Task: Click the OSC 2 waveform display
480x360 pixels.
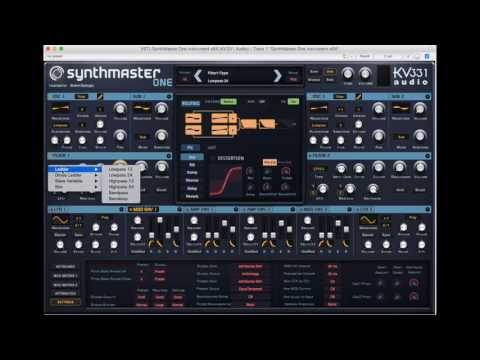Action: (319, 108)
